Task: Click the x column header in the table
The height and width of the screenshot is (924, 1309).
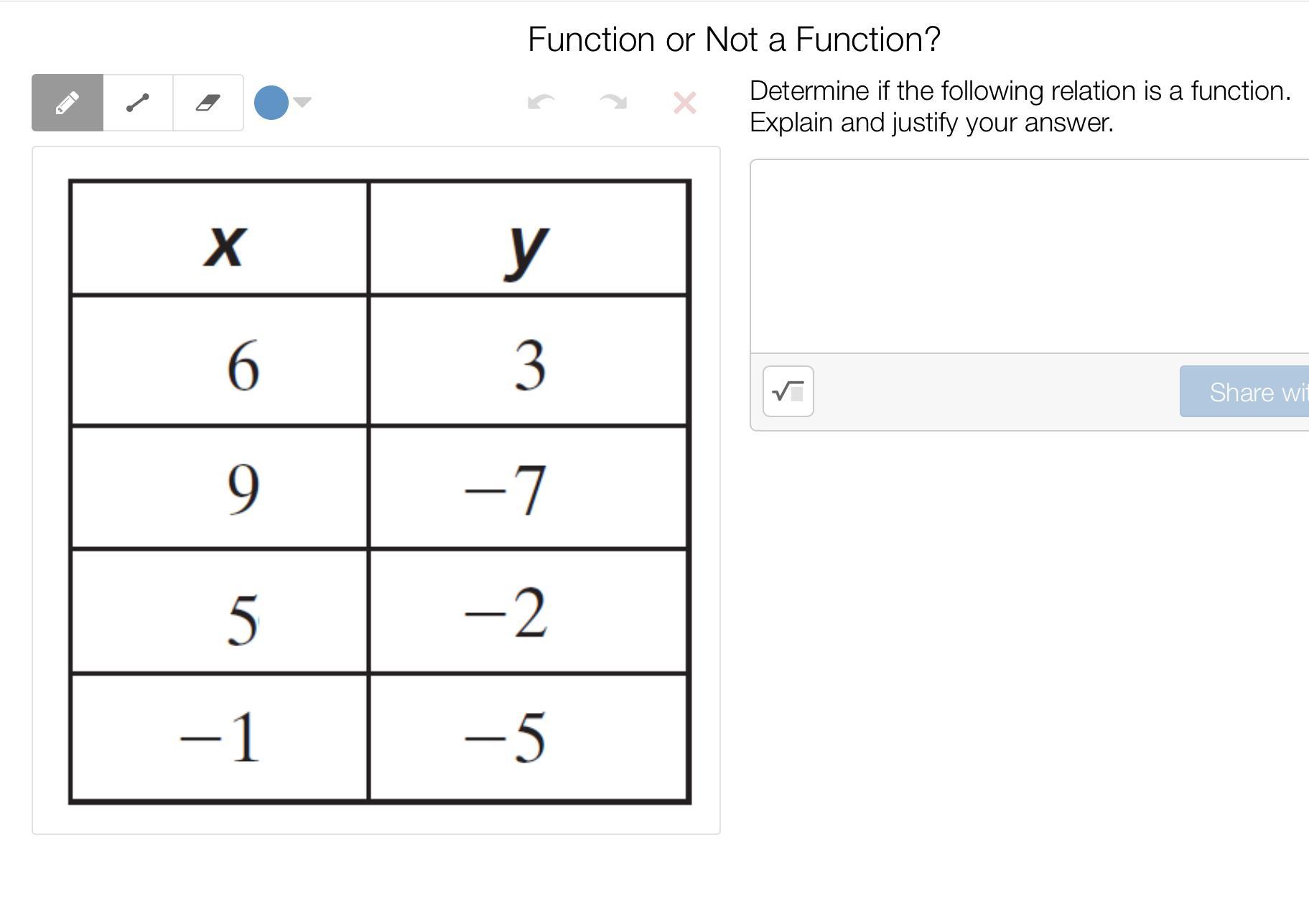Action: pos(225,244)
